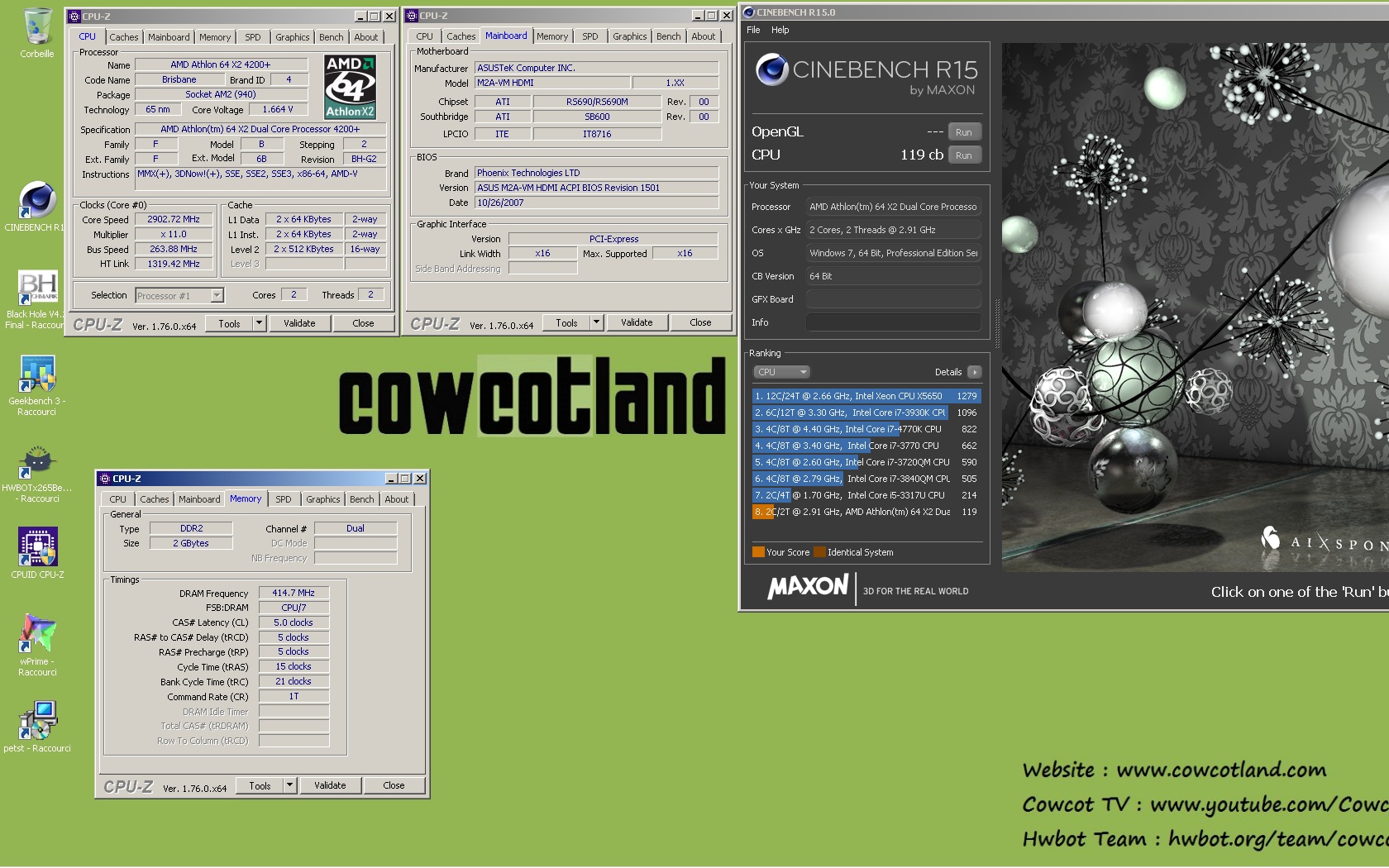
Task: Open File menu in Cinebench
Action: click(753, 30)
